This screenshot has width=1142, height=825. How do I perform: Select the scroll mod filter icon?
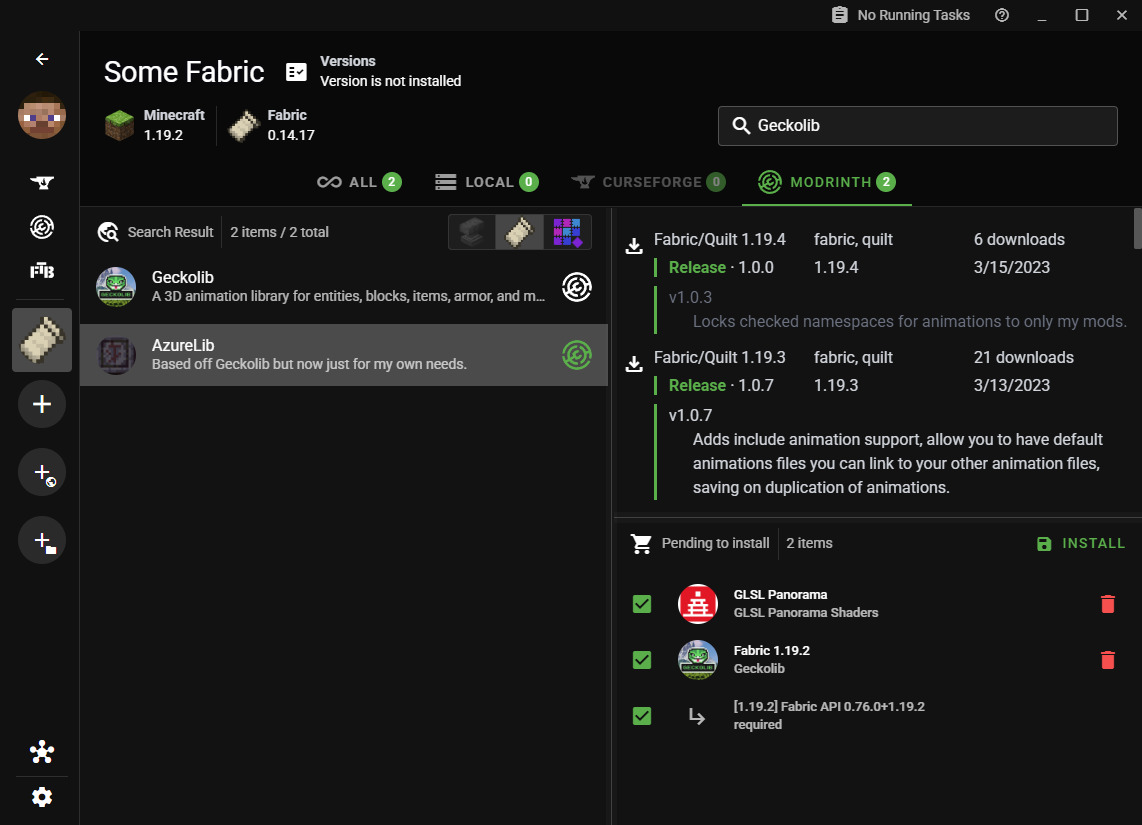coord(519,231)
